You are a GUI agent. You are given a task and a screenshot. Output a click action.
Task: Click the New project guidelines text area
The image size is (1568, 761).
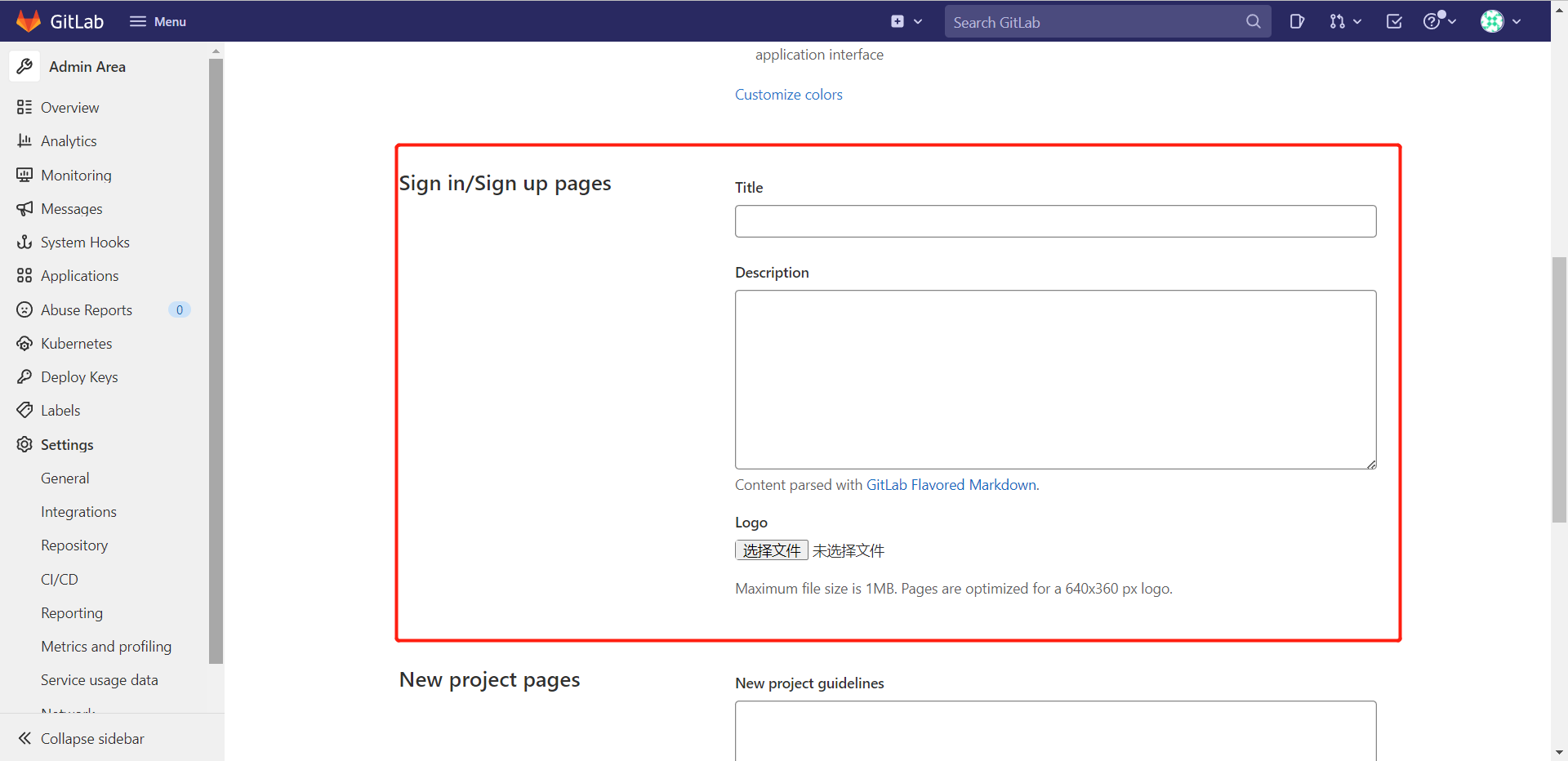pyautogui.click(x=1055, y=731)
